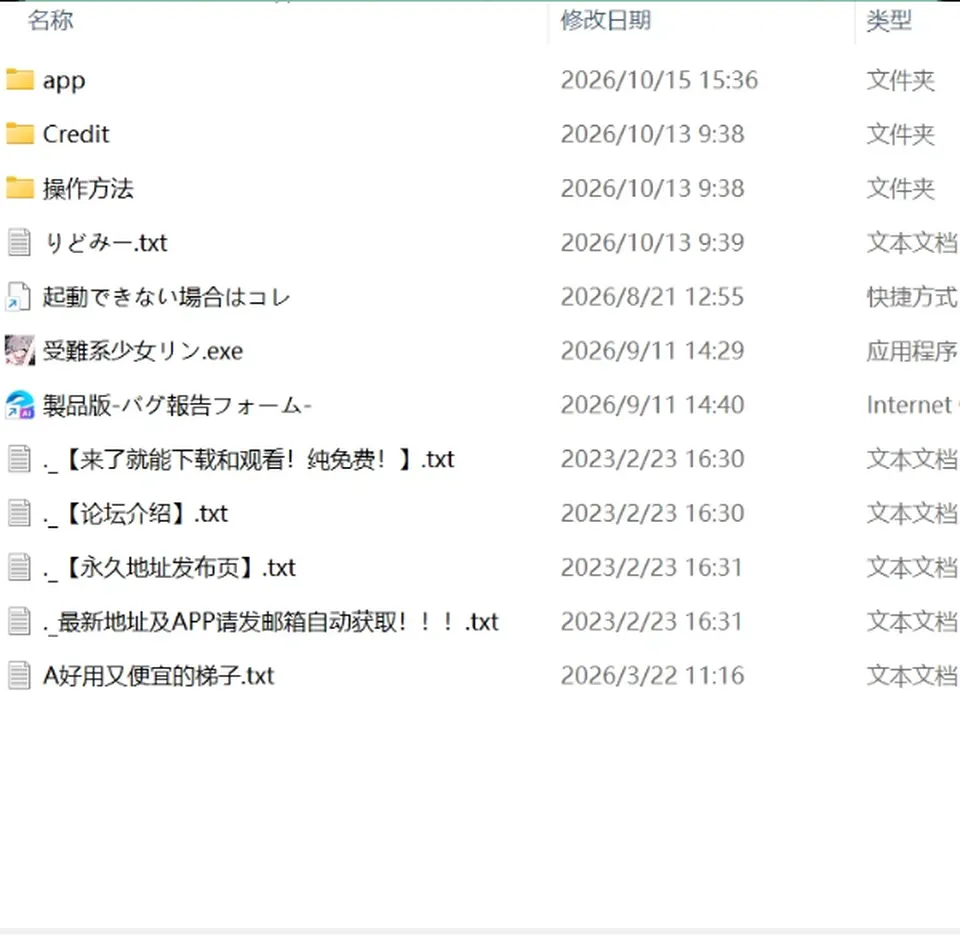This screenshot has height=936, width=960.
Task: Click the date 2026/3/22 11:16
Action: point(653,676)
